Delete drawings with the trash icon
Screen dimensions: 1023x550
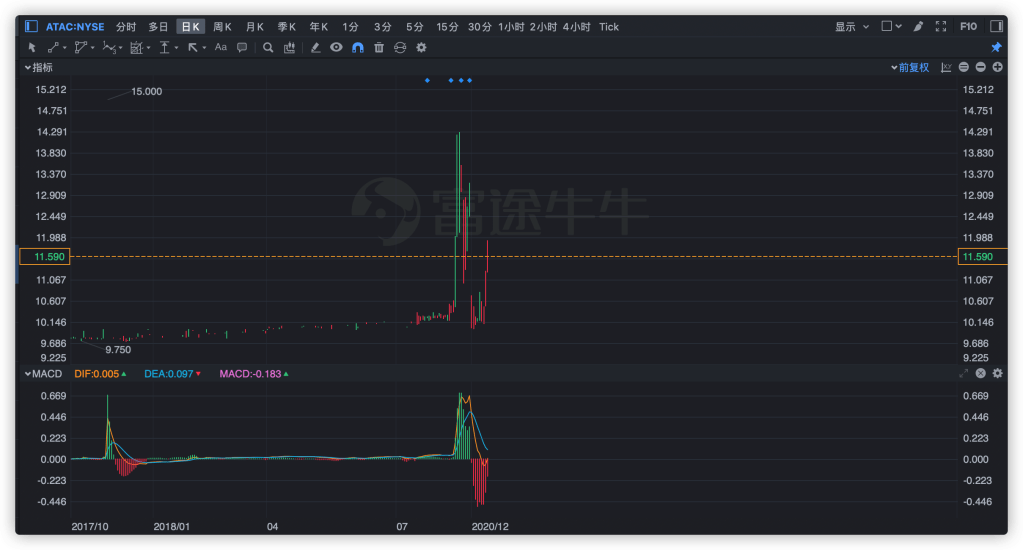pos(379,47)
